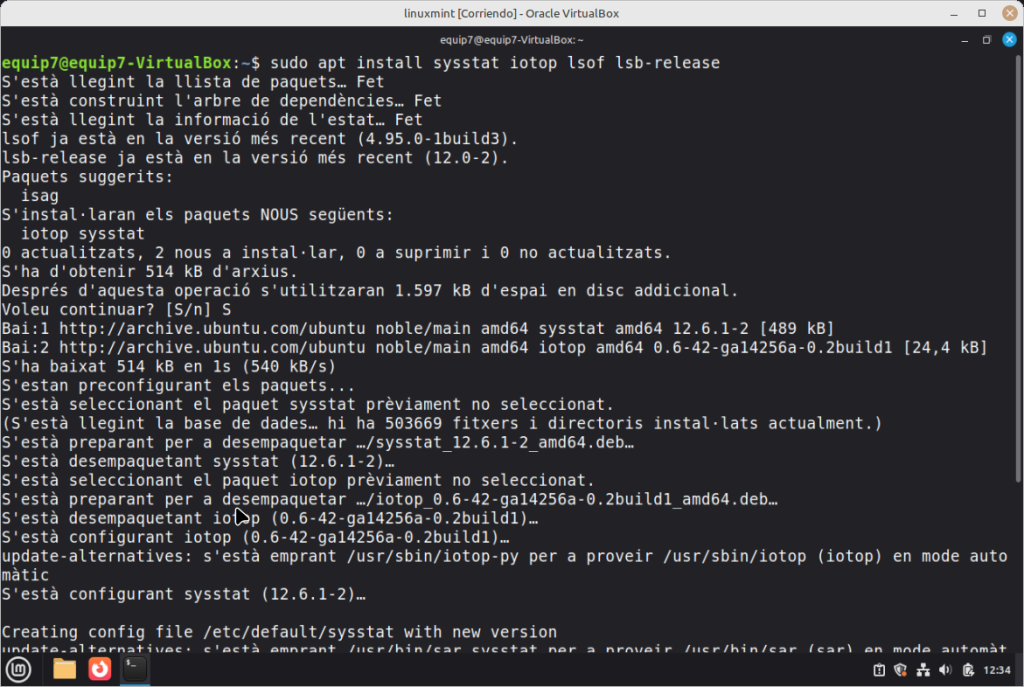Open the calendar from the 12:34 clock
Image resolution: width=1024 pixels, height=687 pixels.
[996, 669]
